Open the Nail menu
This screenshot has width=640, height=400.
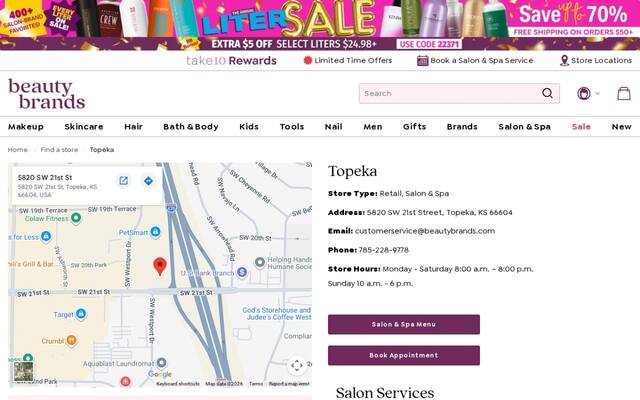333,127
